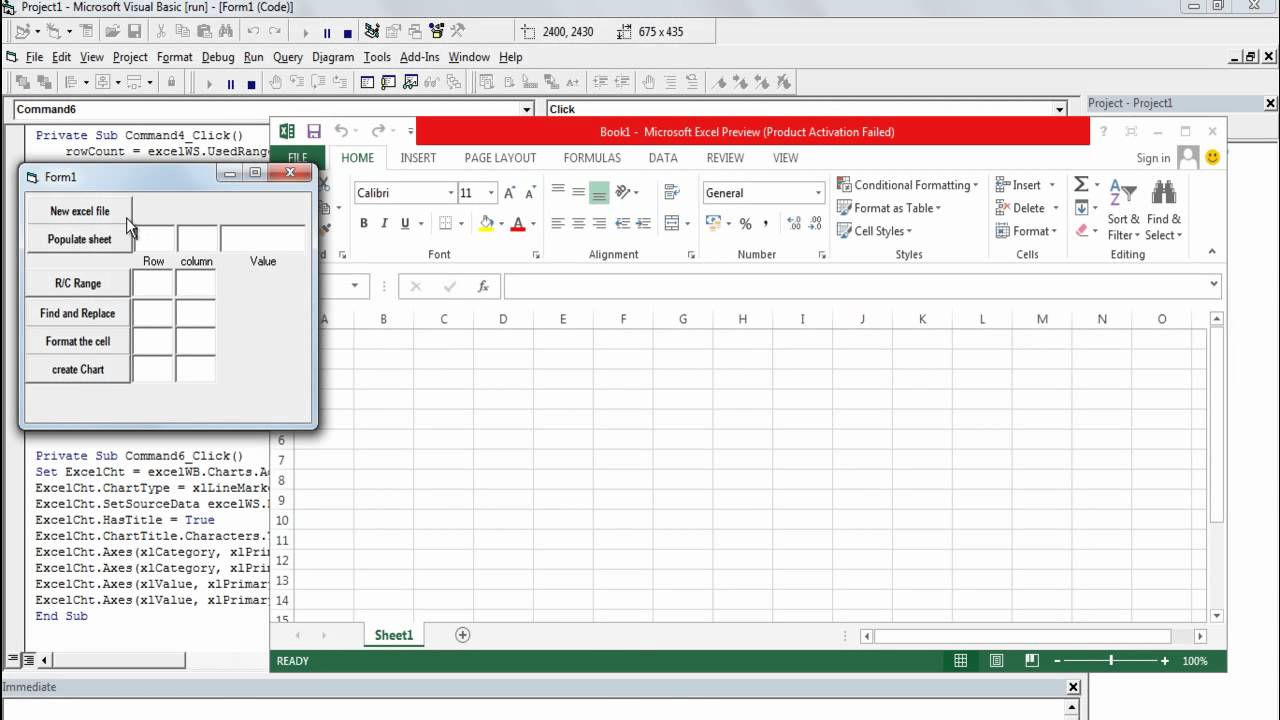Viewport: 1280px width, 720px height.
Task: Click the Decrease Decimal icon
Action: [815, 223]
